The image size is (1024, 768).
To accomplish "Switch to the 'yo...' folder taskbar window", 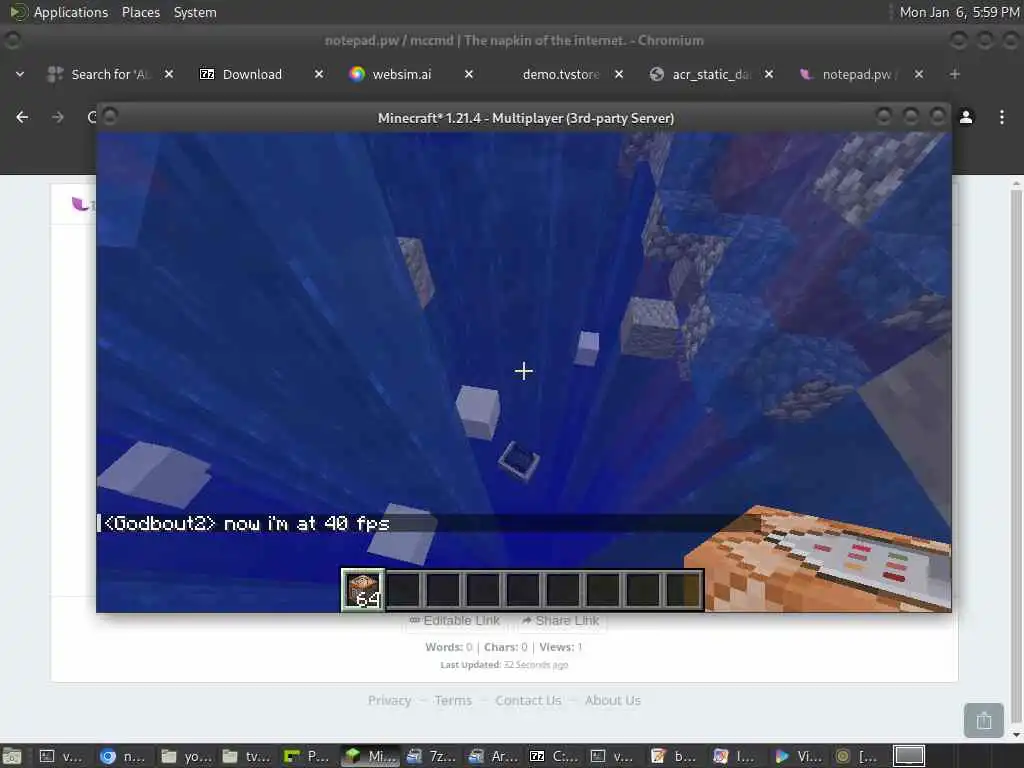I will (x=185, y=756).
